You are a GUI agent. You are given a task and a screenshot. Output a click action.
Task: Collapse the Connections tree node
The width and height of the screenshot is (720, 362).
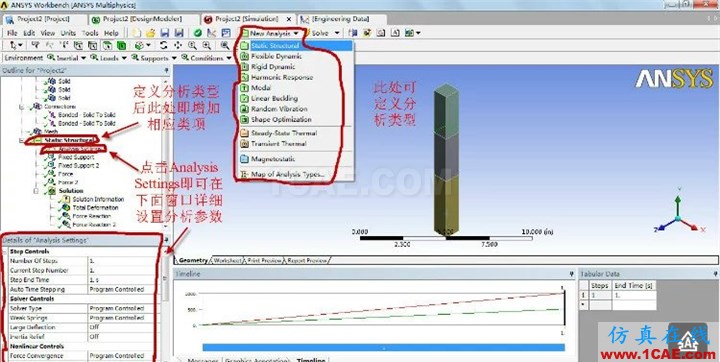pyautogui.click(x=22, y=106)
